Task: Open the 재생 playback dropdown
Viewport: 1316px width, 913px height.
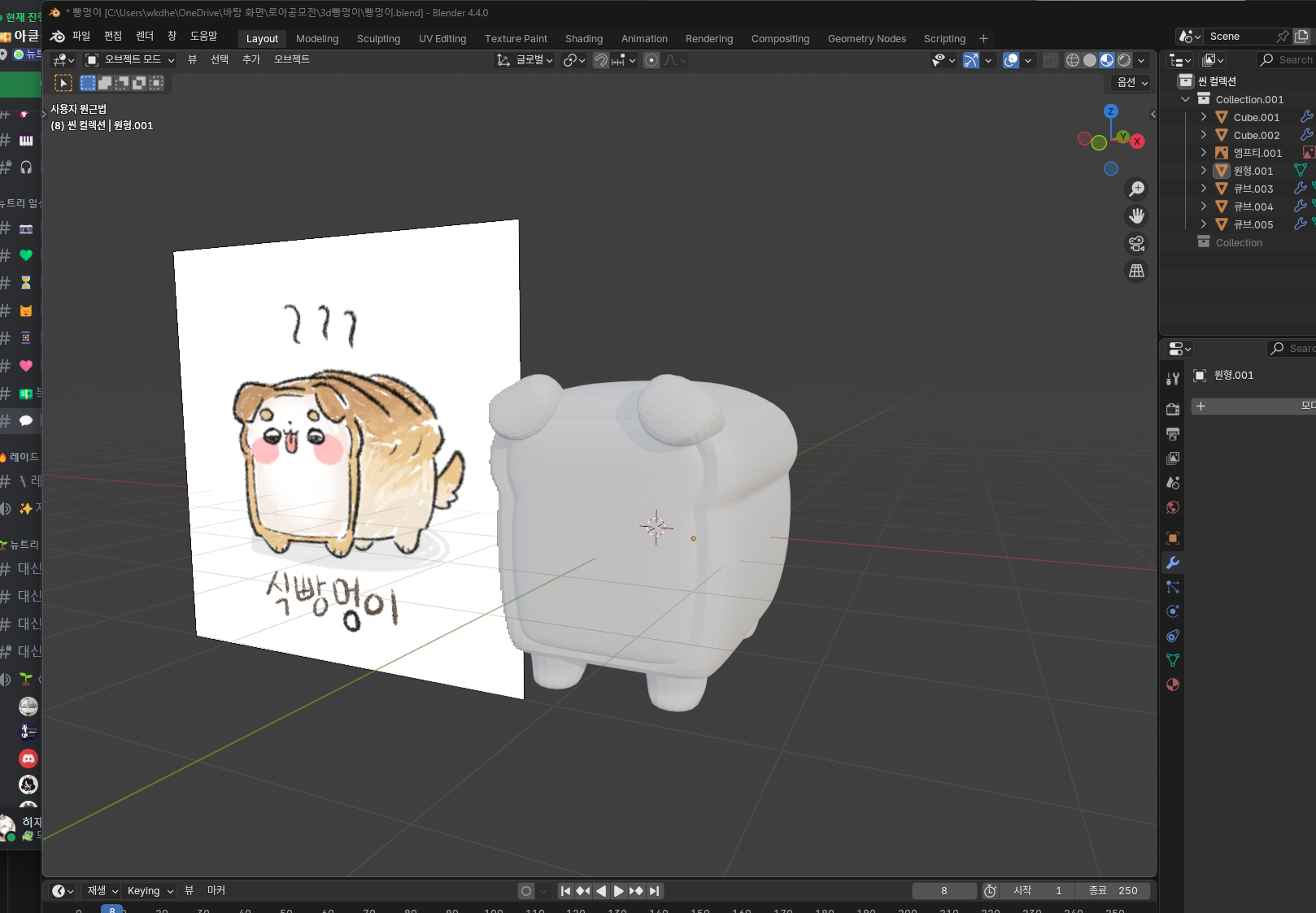Action: pos(102,891)
